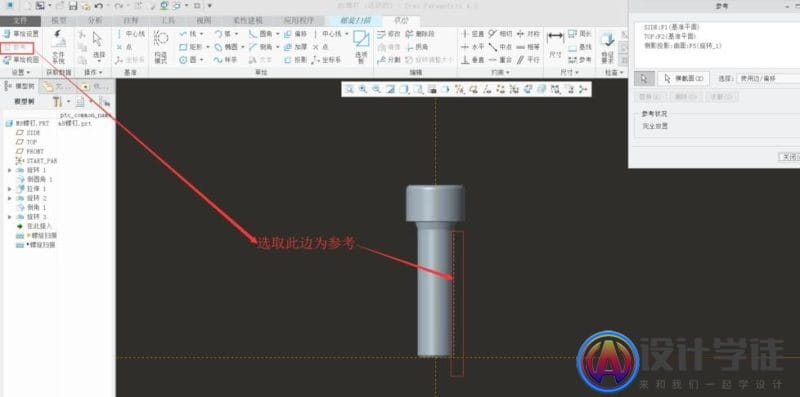Expand the 旋转 2 feature in model tree
The height and width of the screenshot is (397, 800).
[x=10, y=198]
